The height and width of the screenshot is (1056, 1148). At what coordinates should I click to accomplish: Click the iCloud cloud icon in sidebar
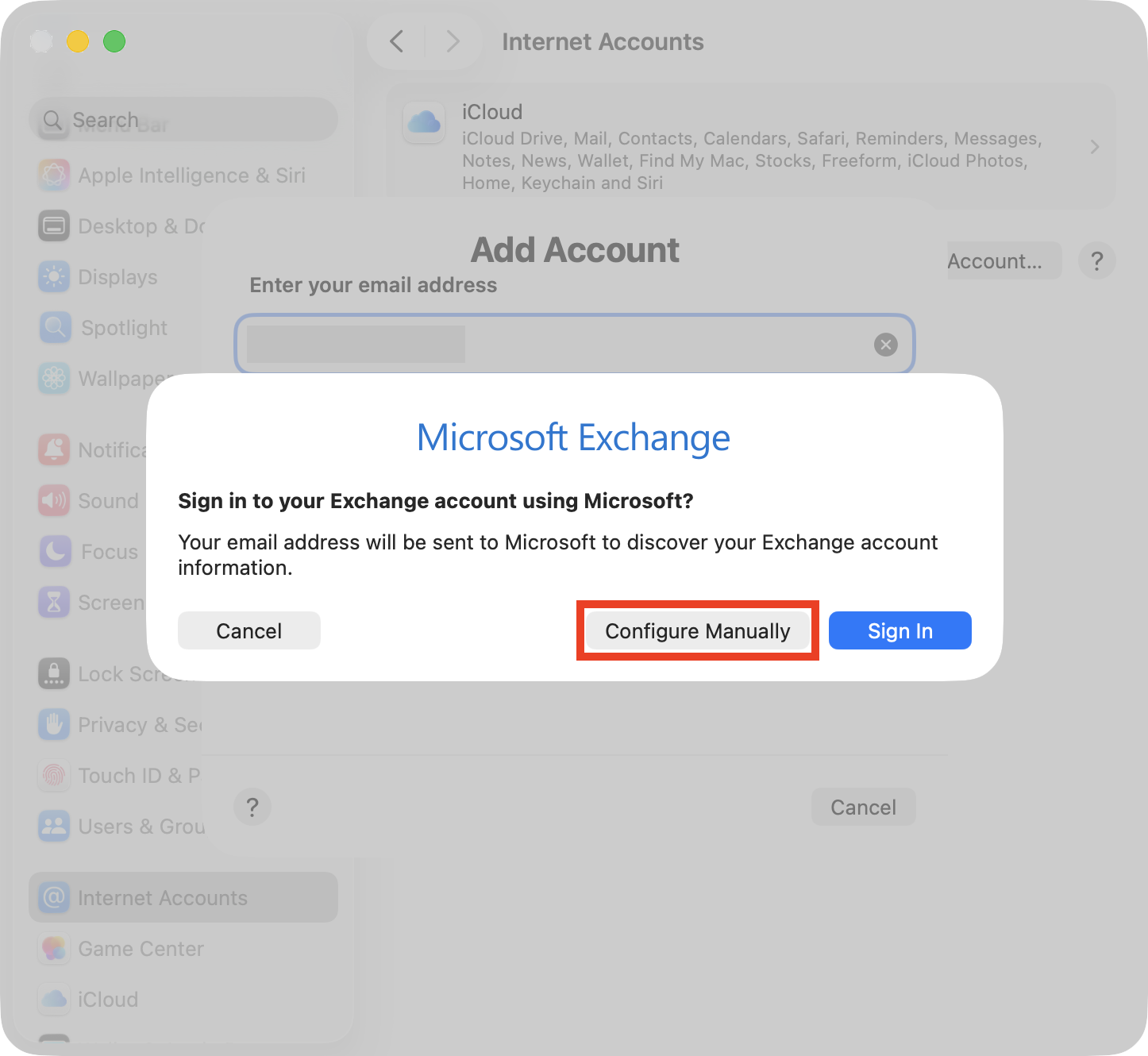(54, 999)
